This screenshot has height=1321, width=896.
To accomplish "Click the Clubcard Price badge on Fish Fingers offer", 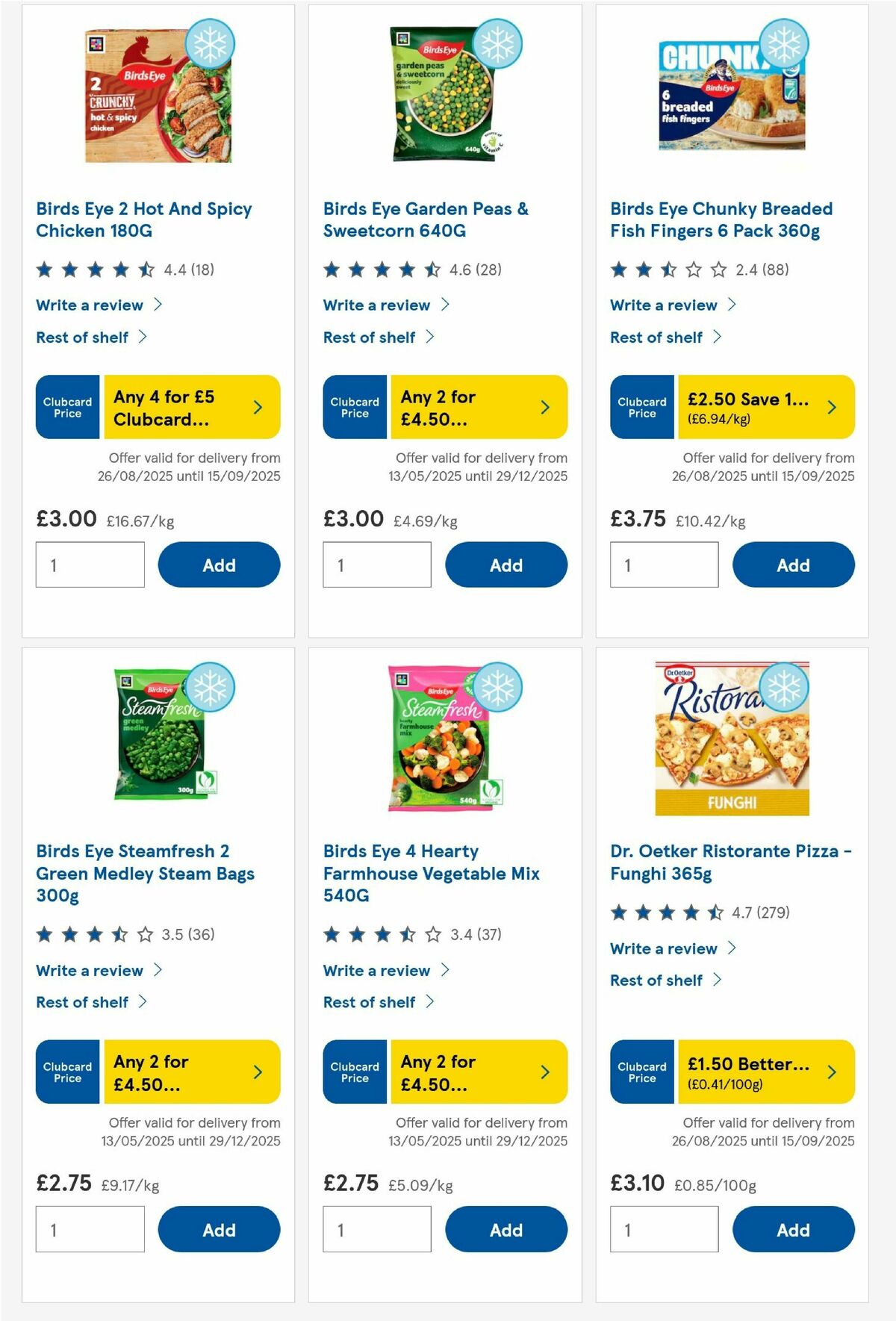I will [x=641, y=407].
